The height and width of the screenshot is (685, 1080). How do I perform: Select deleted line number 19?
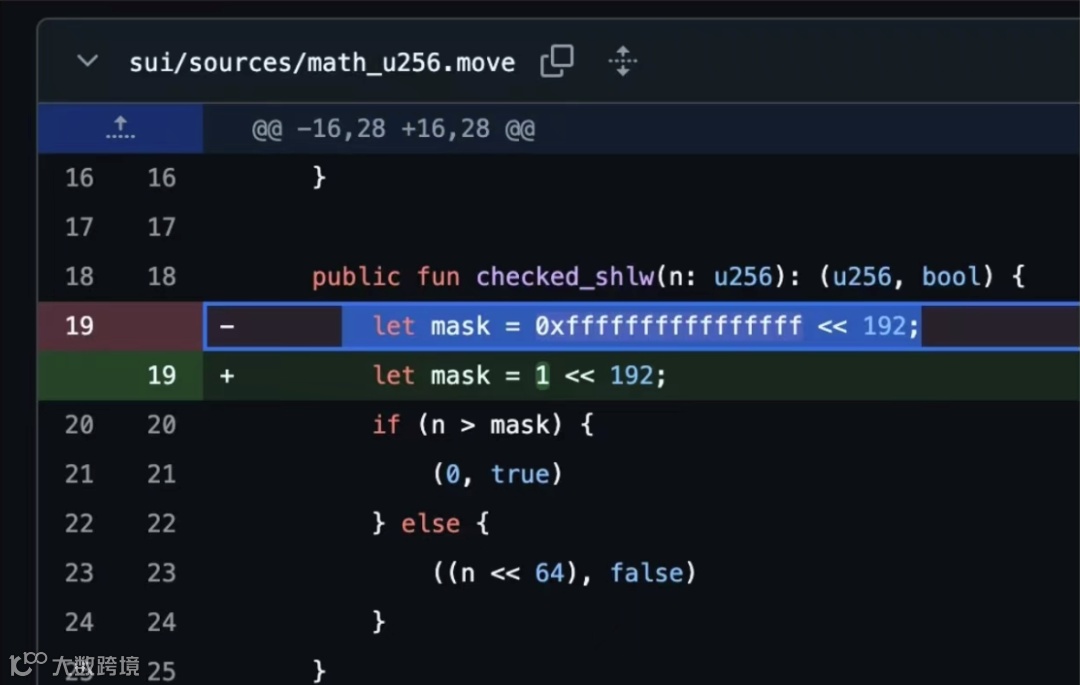[79, 326]
